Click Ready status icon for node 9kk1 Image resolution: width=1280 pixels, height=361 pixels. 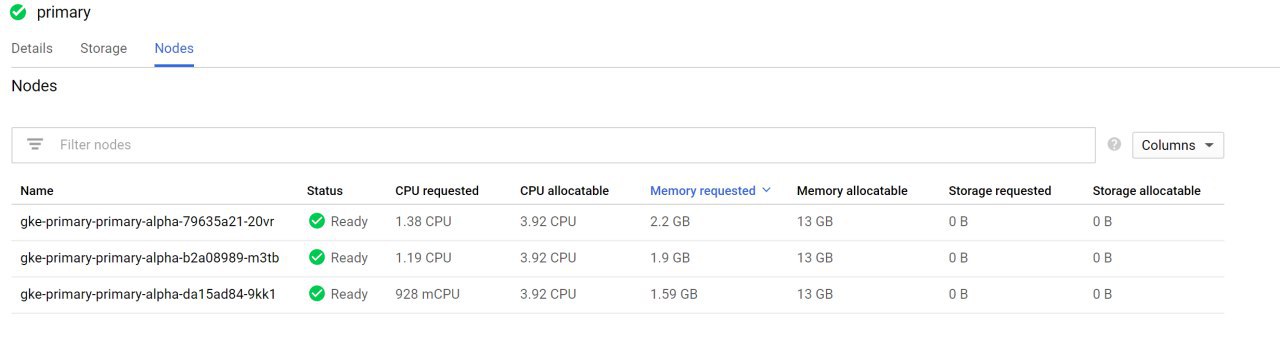[317, 294]
